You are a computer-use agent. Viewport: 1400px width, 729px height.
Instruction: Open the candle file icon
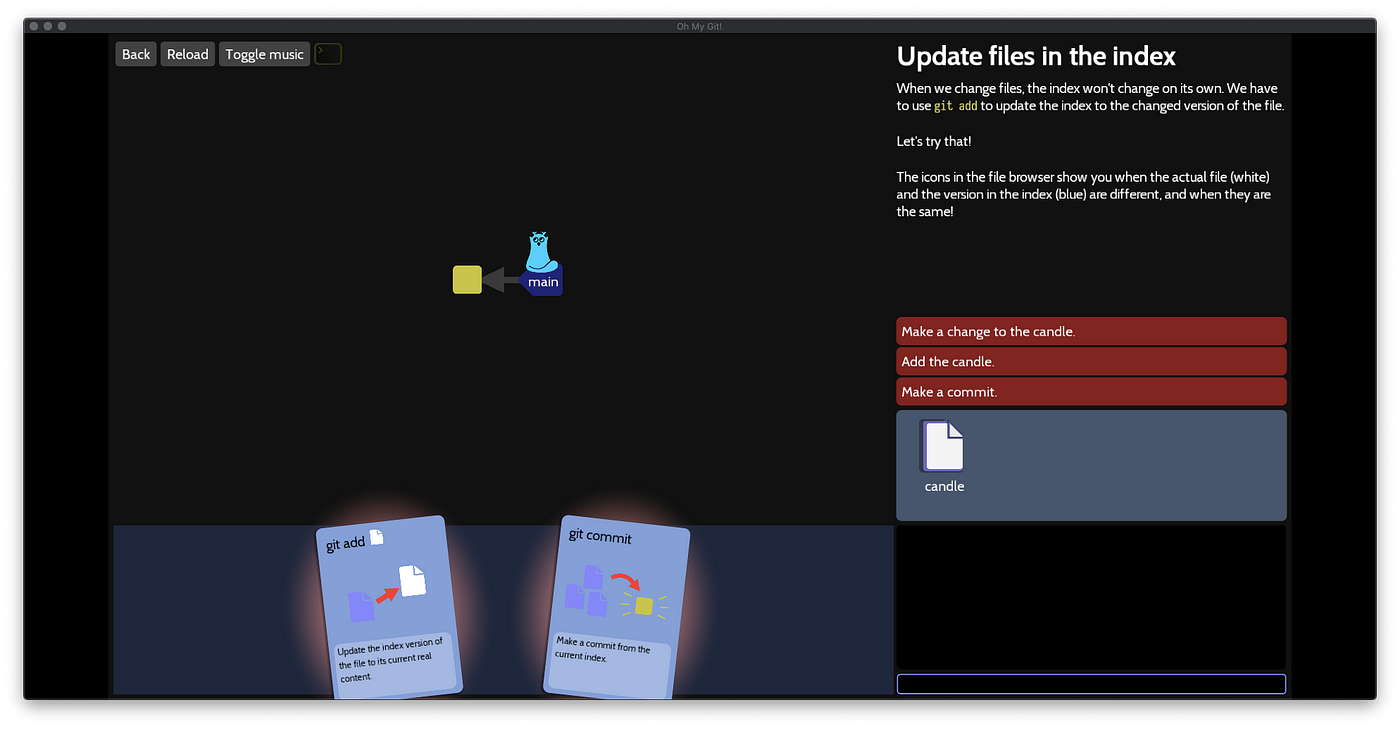[942, 446]
